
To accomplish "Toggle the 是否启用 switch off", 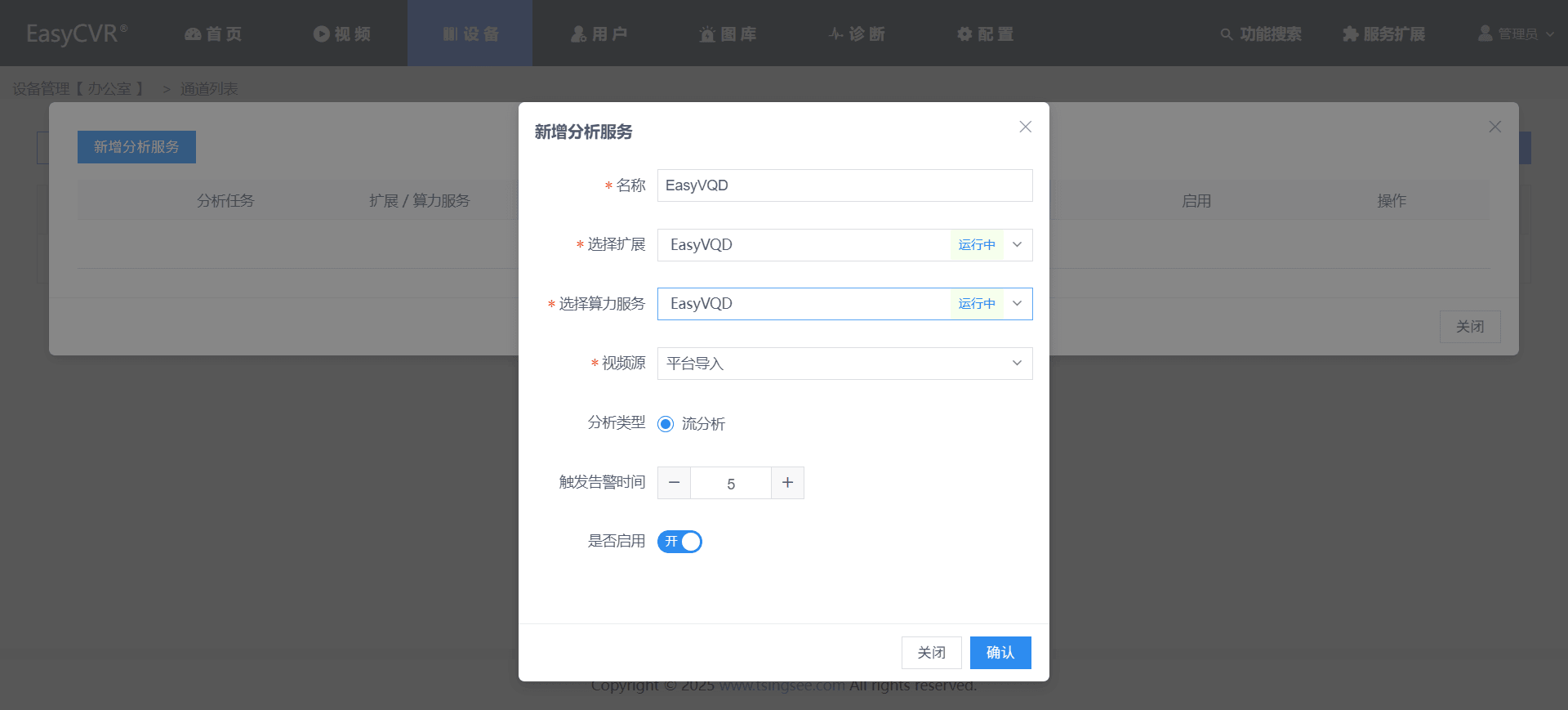I will (x=679, y=542).
